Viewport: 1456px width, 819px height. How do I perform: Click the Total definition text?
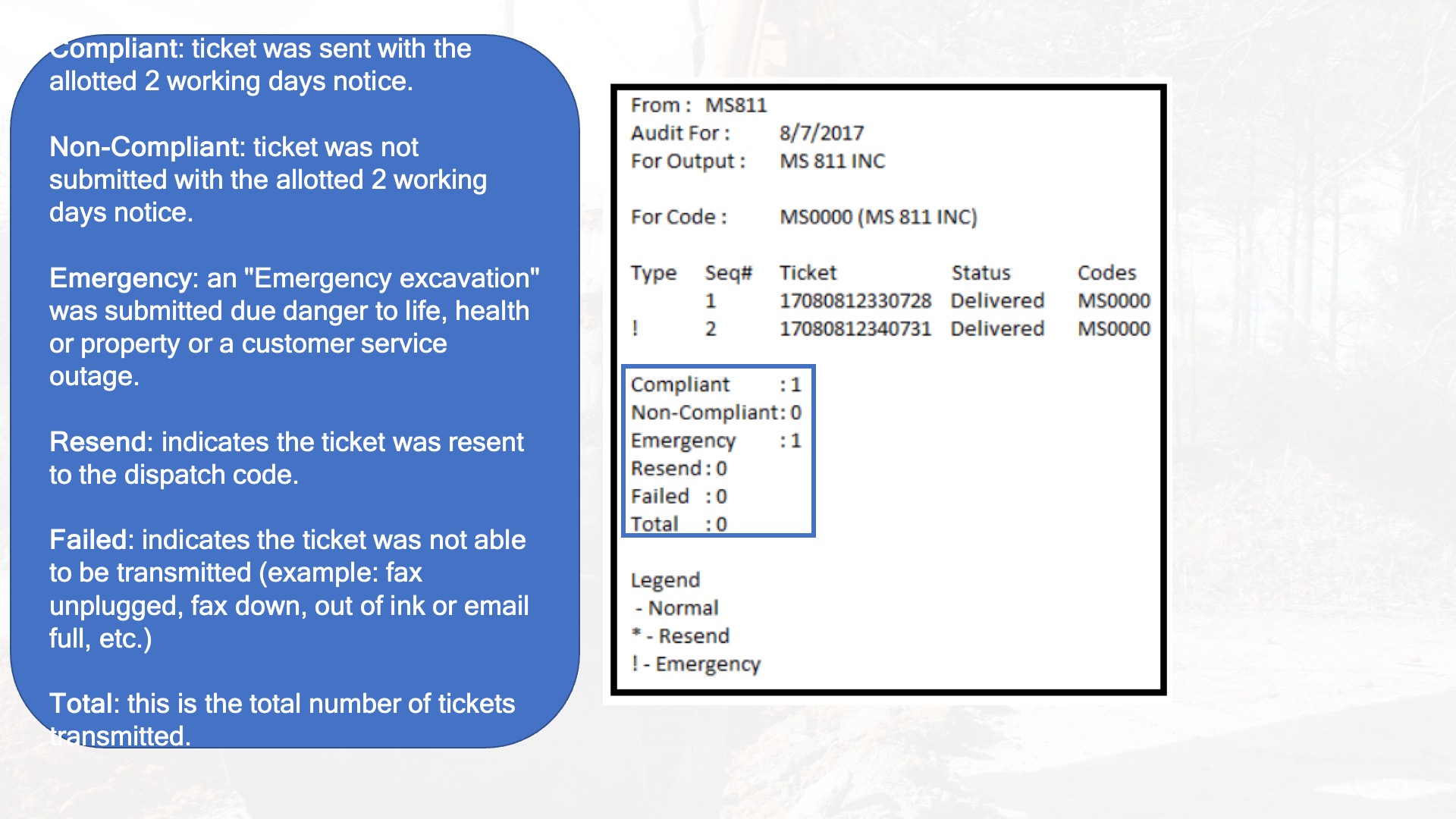[x=282, y=720]
